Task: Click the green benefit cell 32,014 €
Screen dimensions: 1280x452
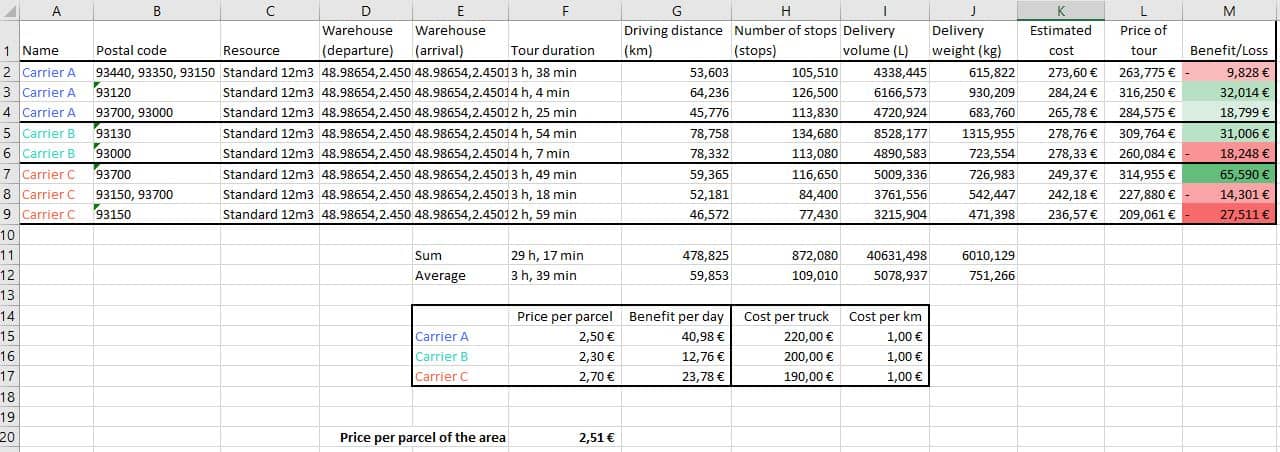Action: click(1229, 92)
